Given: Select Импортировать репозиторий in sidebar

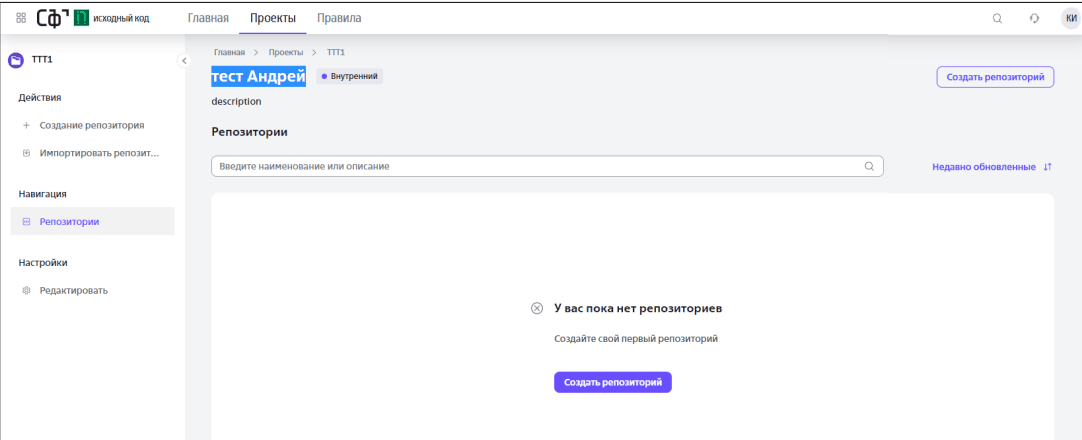Looking at the screenshot, I should point(99,153).
